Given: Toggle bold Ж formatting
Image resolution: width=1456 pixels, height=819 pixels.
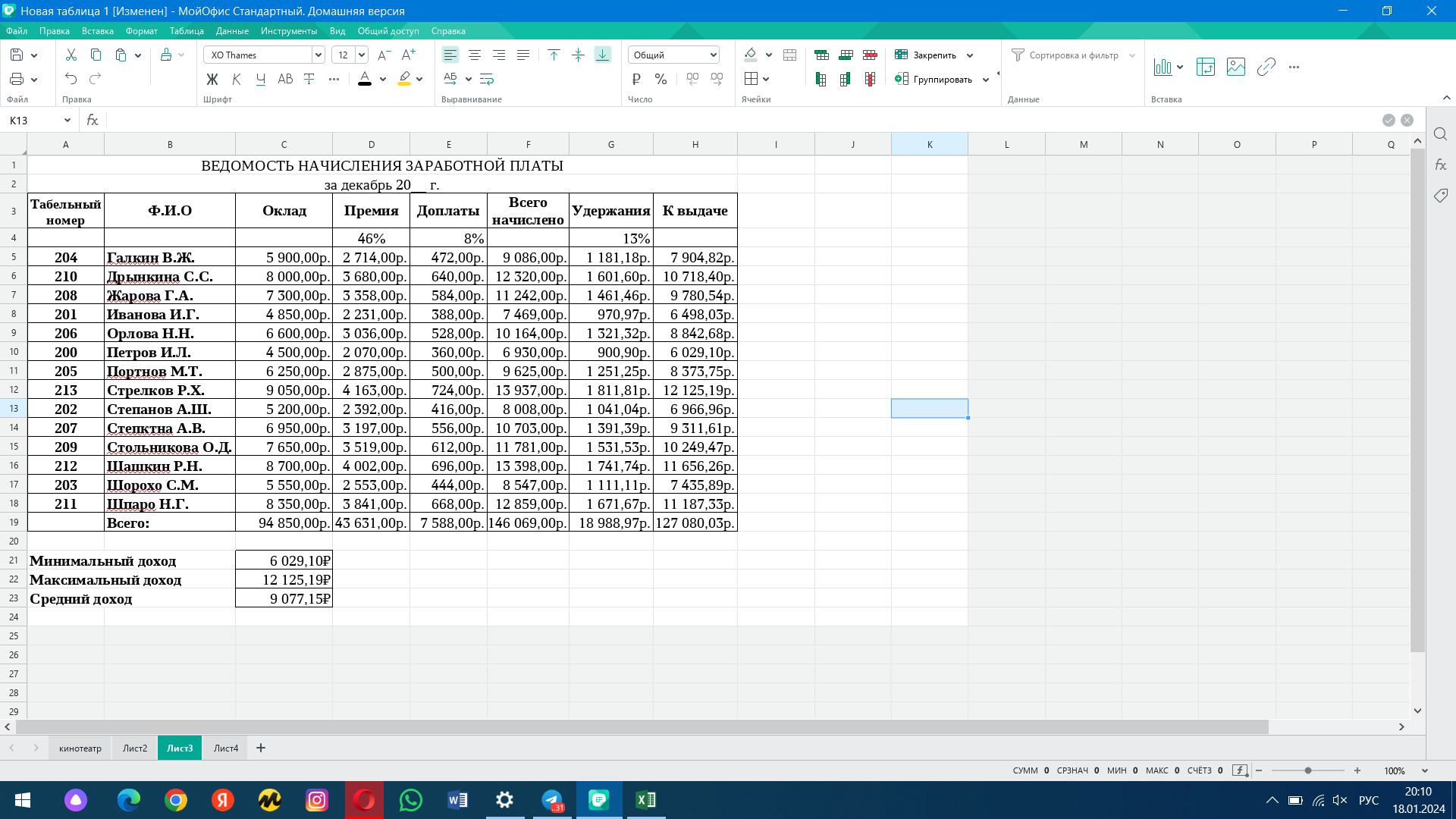Looking at the screenshot, I should pyautogui.click(x=212, y=79).
